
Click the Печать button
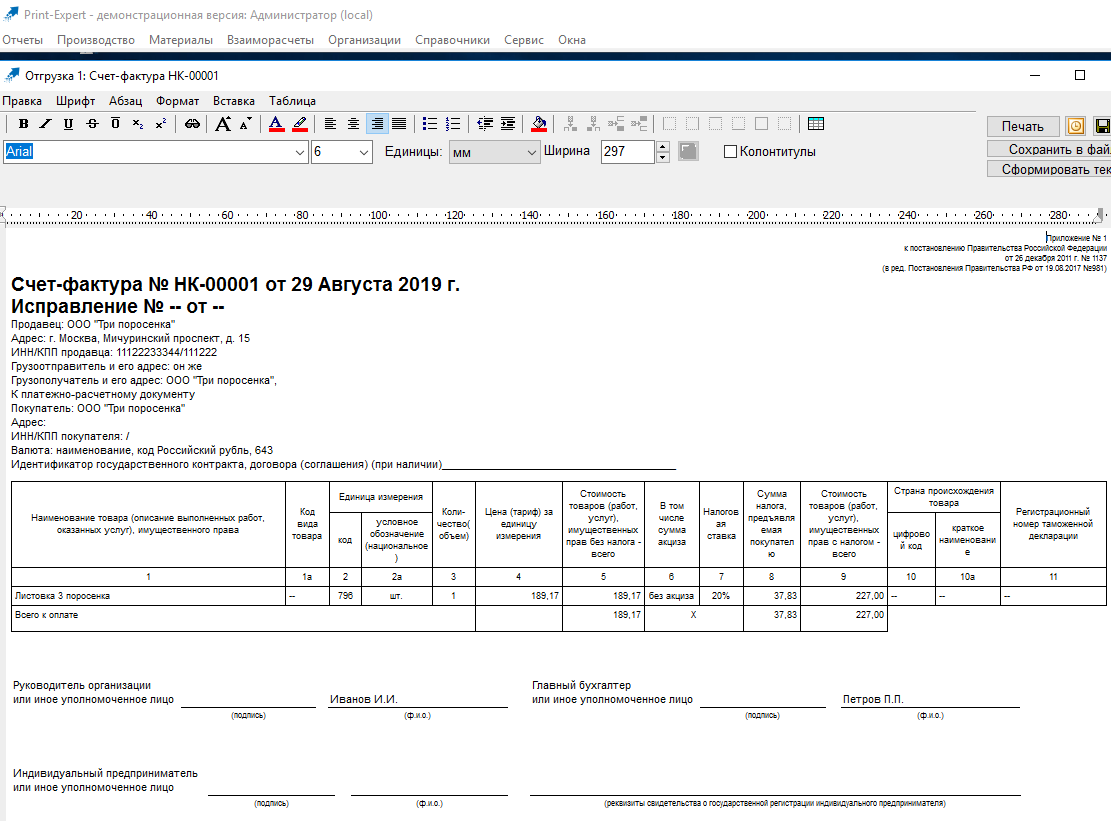(x=1022, y=126)
